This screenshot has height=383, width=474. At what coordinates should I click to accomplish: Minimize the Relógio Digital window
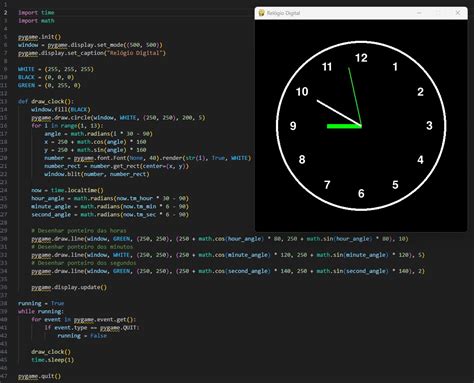point(419,13)
